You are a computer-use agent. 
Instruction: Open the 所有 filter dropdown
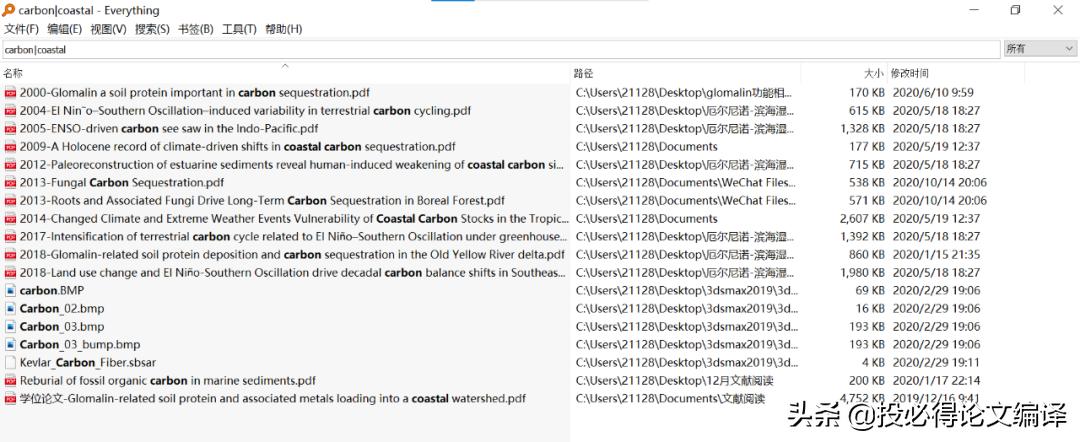(1039, 48)
